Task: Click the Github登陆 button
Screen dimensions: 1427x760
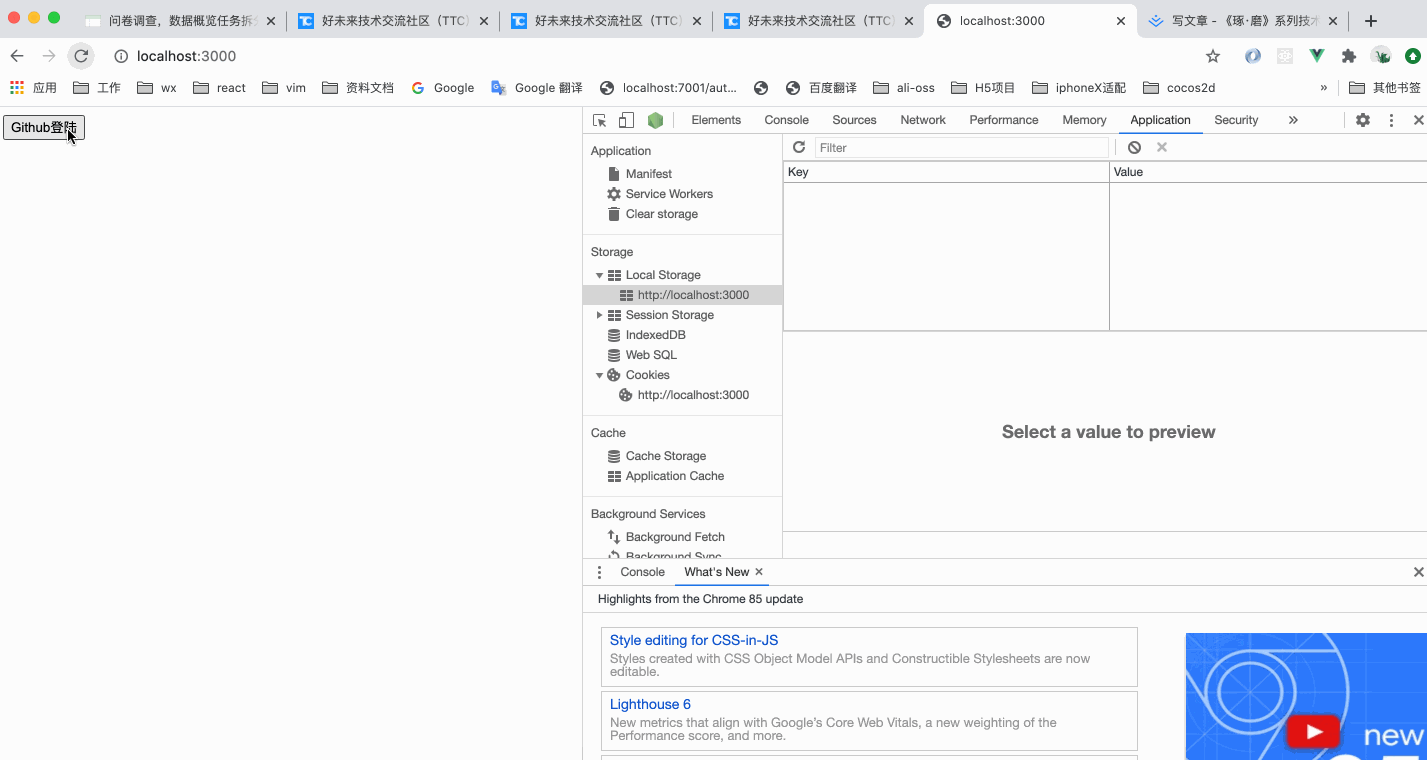Action: pyautogui.click(x=43, y=127)
